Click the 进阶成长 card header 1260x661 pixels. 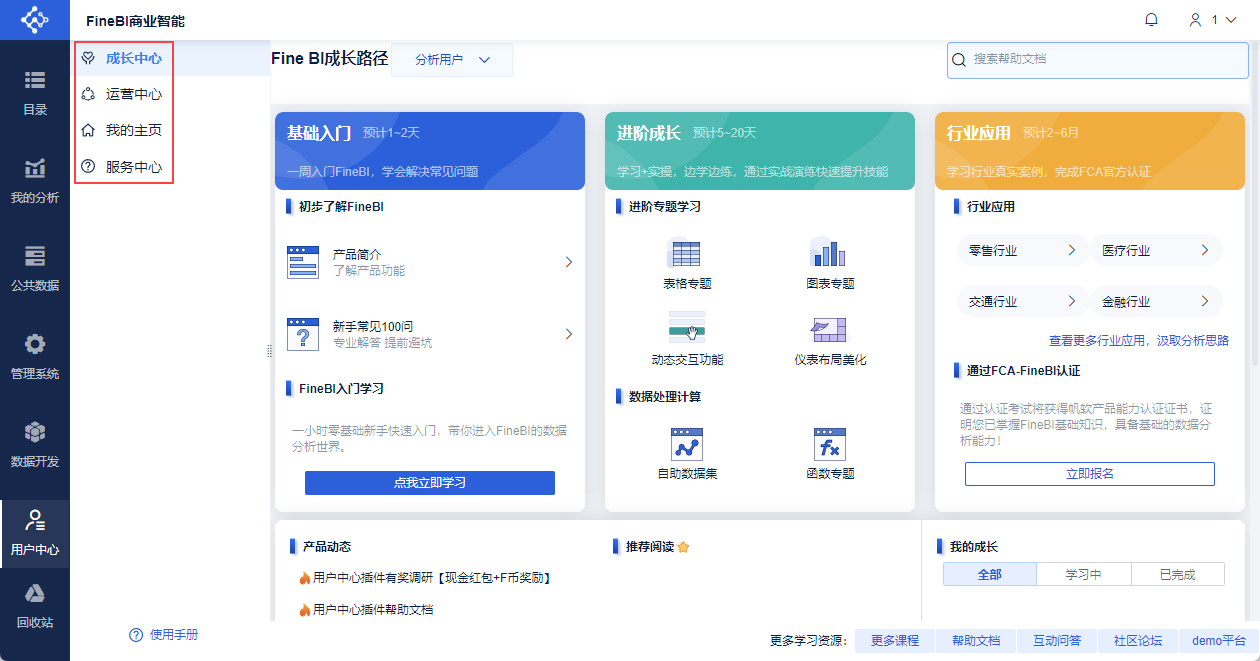pos(760,151)
